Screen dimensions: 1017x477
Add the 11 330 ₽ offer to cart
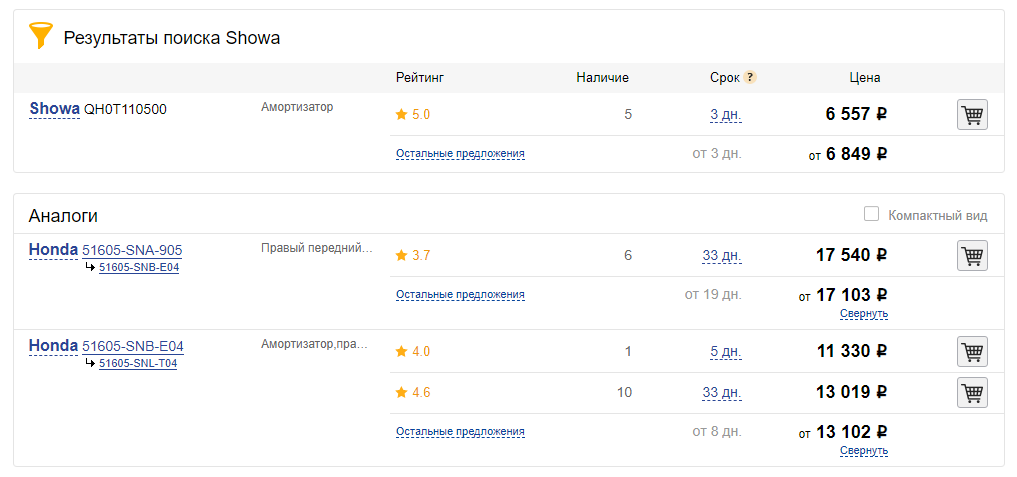(x=972, y=352)
